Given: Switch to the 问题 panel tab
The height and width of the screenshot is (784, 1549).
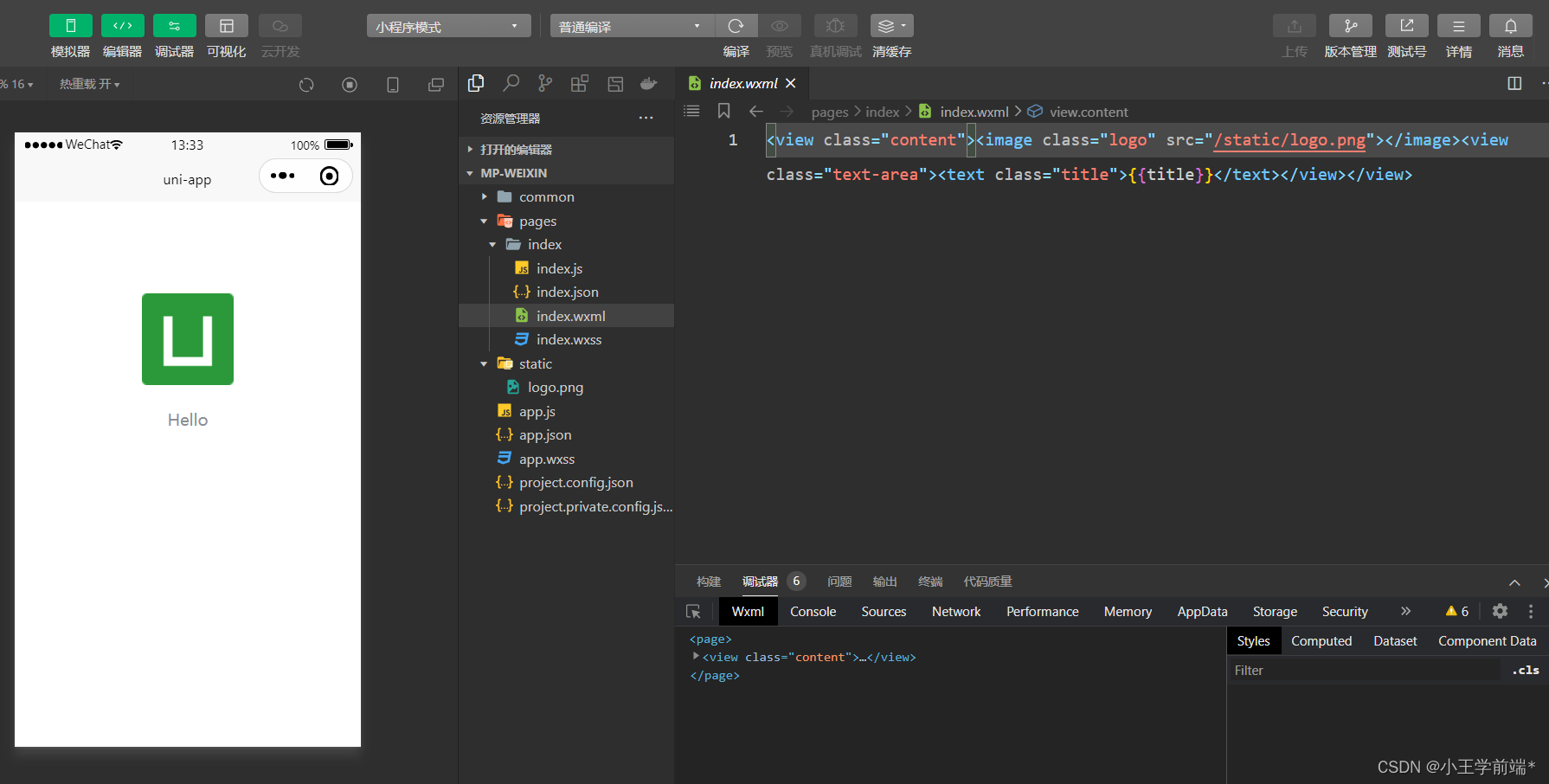Looking at the screenshot, I should coord(839,582).
